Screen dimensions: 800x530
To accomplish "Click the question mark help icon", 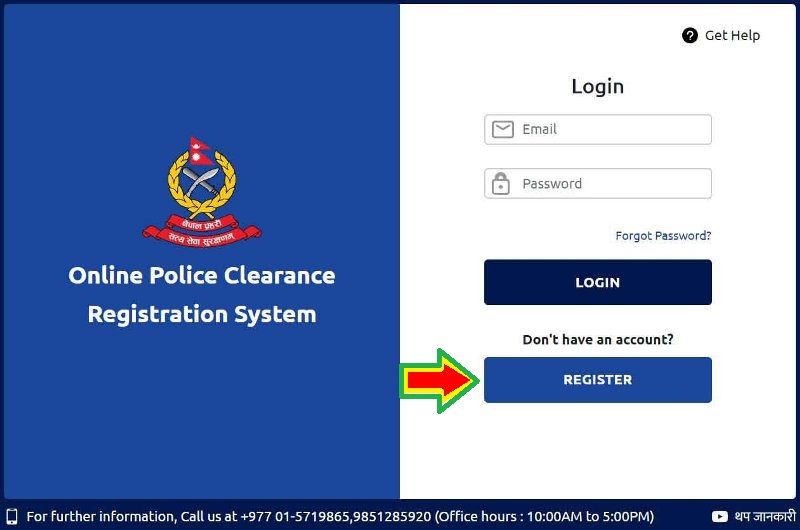I will [689, 36].
